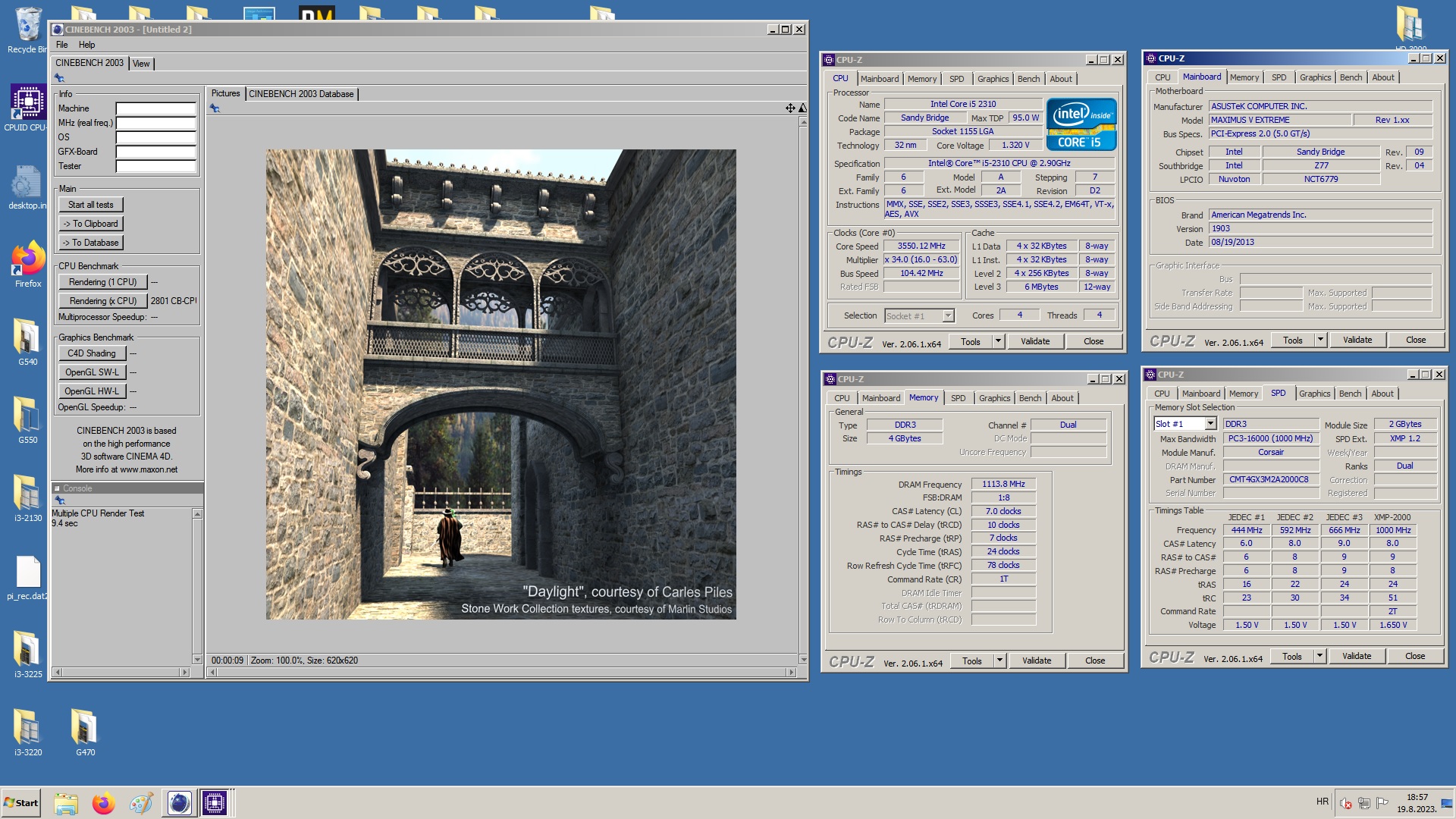This screenshot has height=819, width=1456.
Task: Click pin icon below CINEBENCH 2003 tab
Action: [x=59, y=78]
